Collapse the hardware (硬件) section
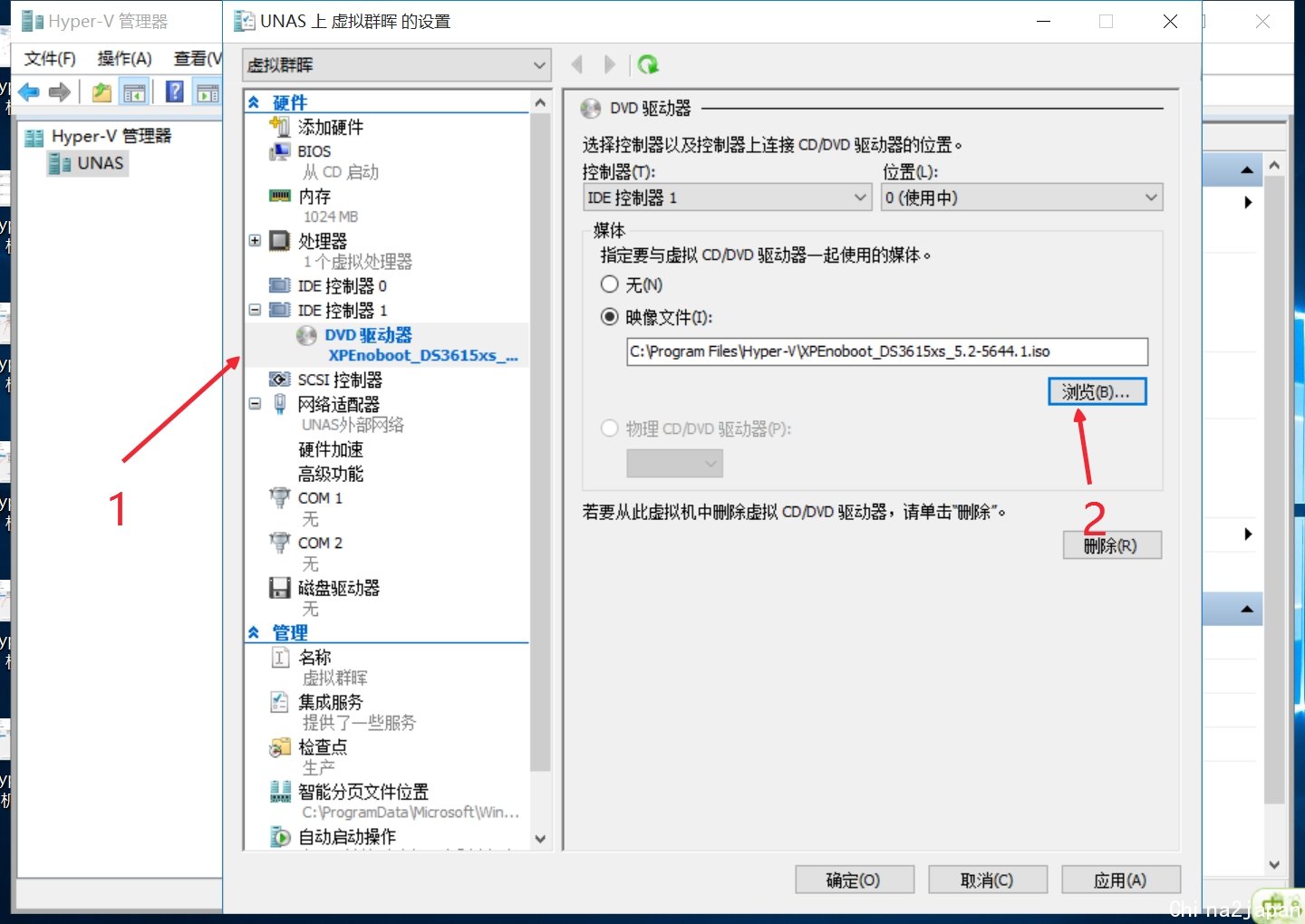The height and width of the screenshot is (924, 1305). [254, 102]
